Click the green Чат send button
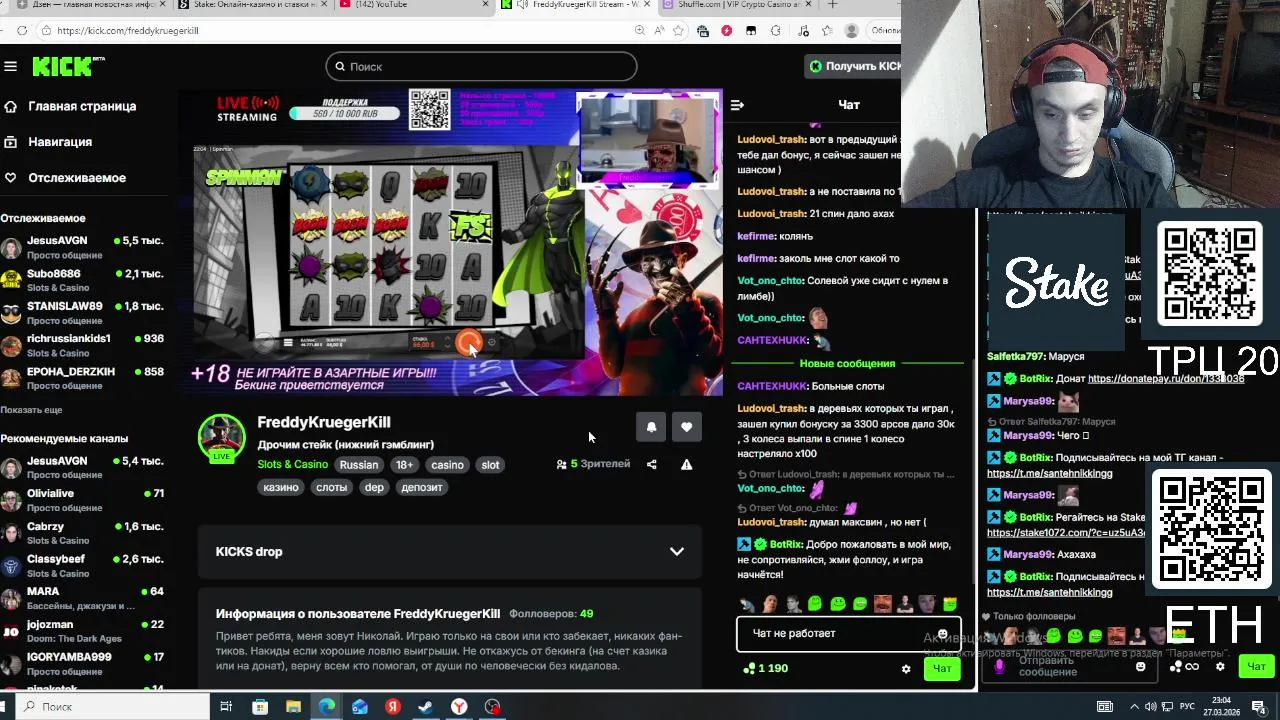1280x720 pixels. pos(942,668)
